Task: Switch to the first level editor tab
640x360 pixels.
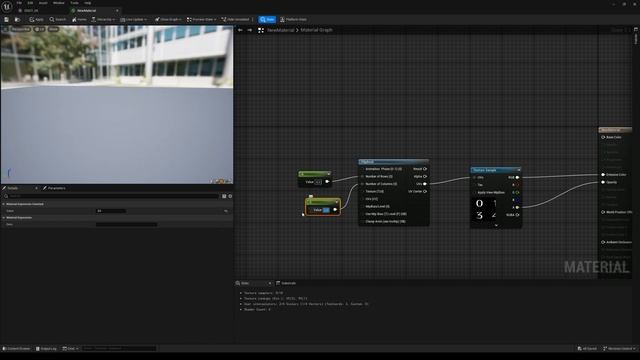Action: (x=31, y=11)
